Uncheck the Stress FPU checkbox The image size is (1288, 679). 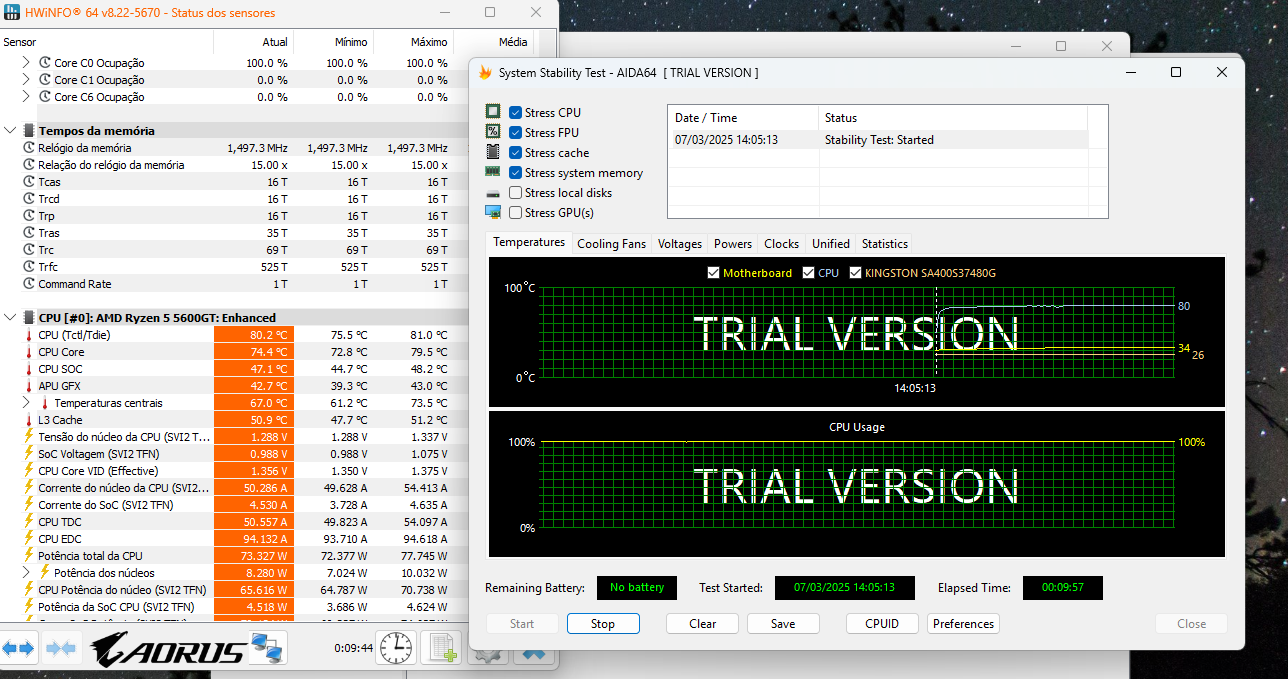515,133
